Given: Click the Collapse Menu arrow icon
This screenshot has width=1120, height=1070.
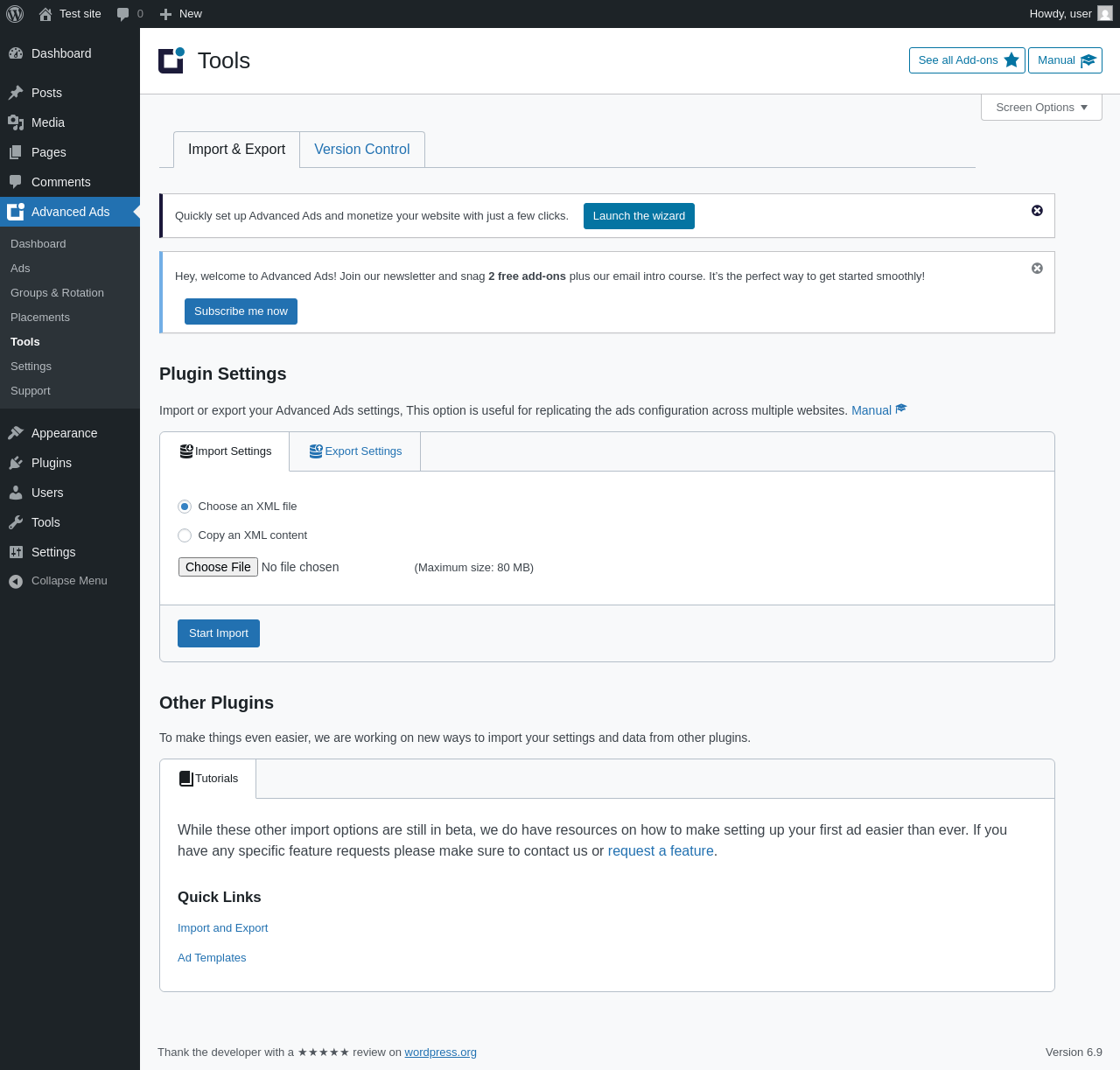Looking at the screenshot, I should coord(16,581).
